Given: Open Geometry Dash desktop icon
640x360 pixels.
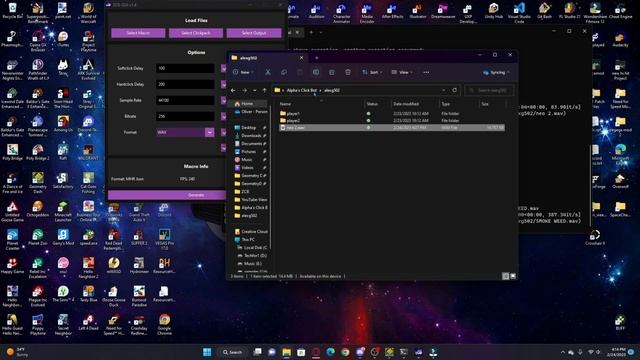Looking at the screenshot, I should [38, 182].
